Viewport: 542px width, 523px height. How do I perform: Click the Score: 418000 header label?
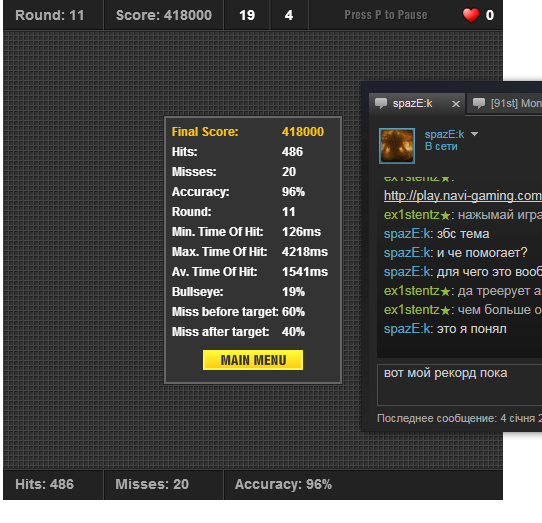click(x=164, y=15)
